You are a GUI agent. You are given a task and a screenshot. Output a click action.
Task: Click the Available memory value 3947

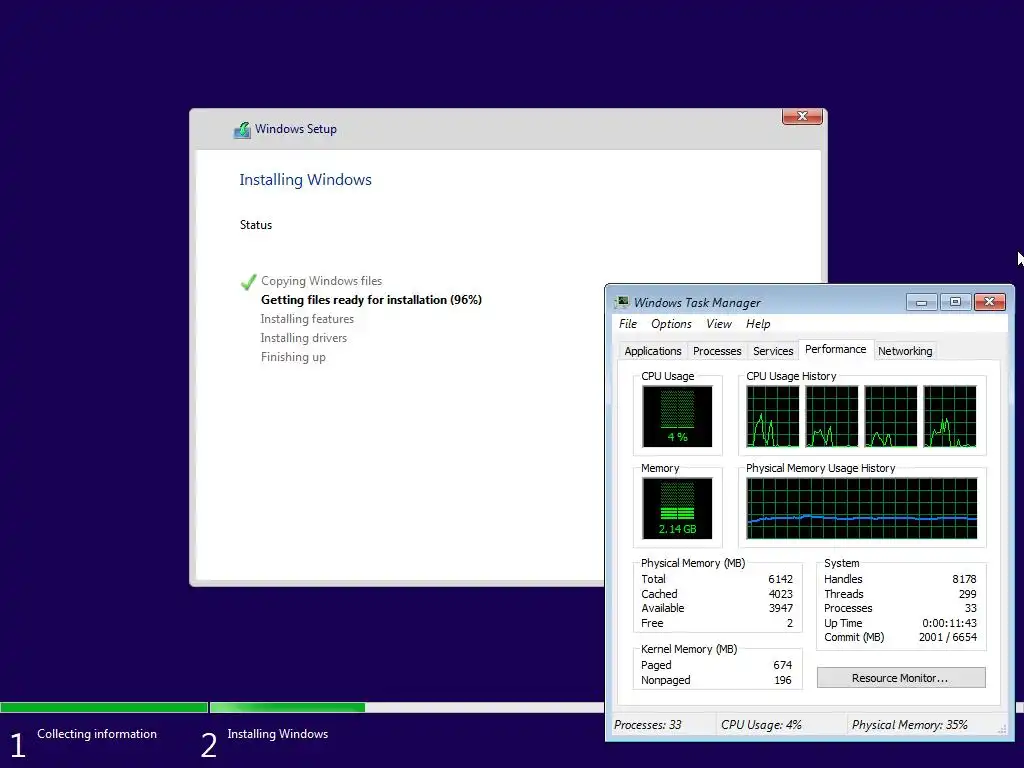coord(780,608)
